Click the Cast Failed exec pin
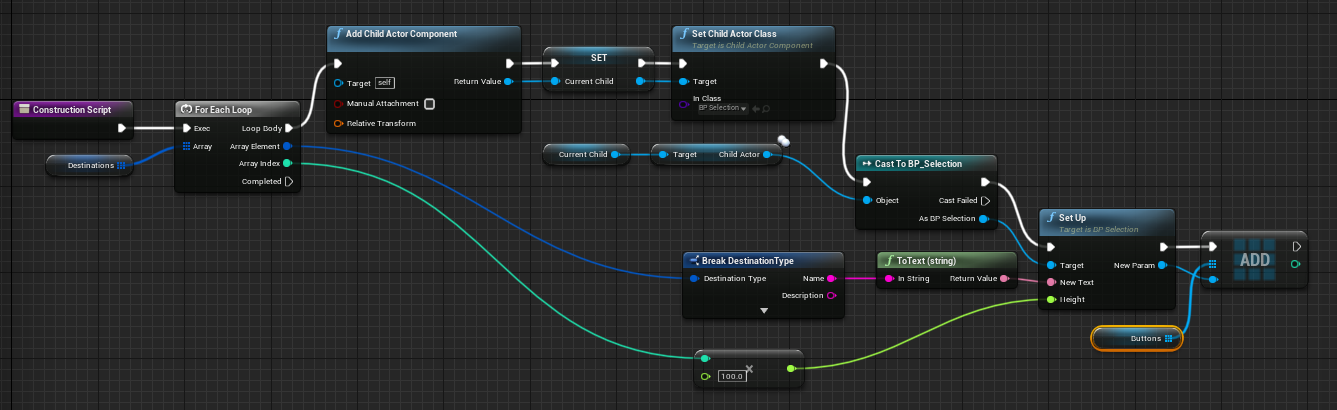This screenshot has width=1337, height=410. (985, 200)
